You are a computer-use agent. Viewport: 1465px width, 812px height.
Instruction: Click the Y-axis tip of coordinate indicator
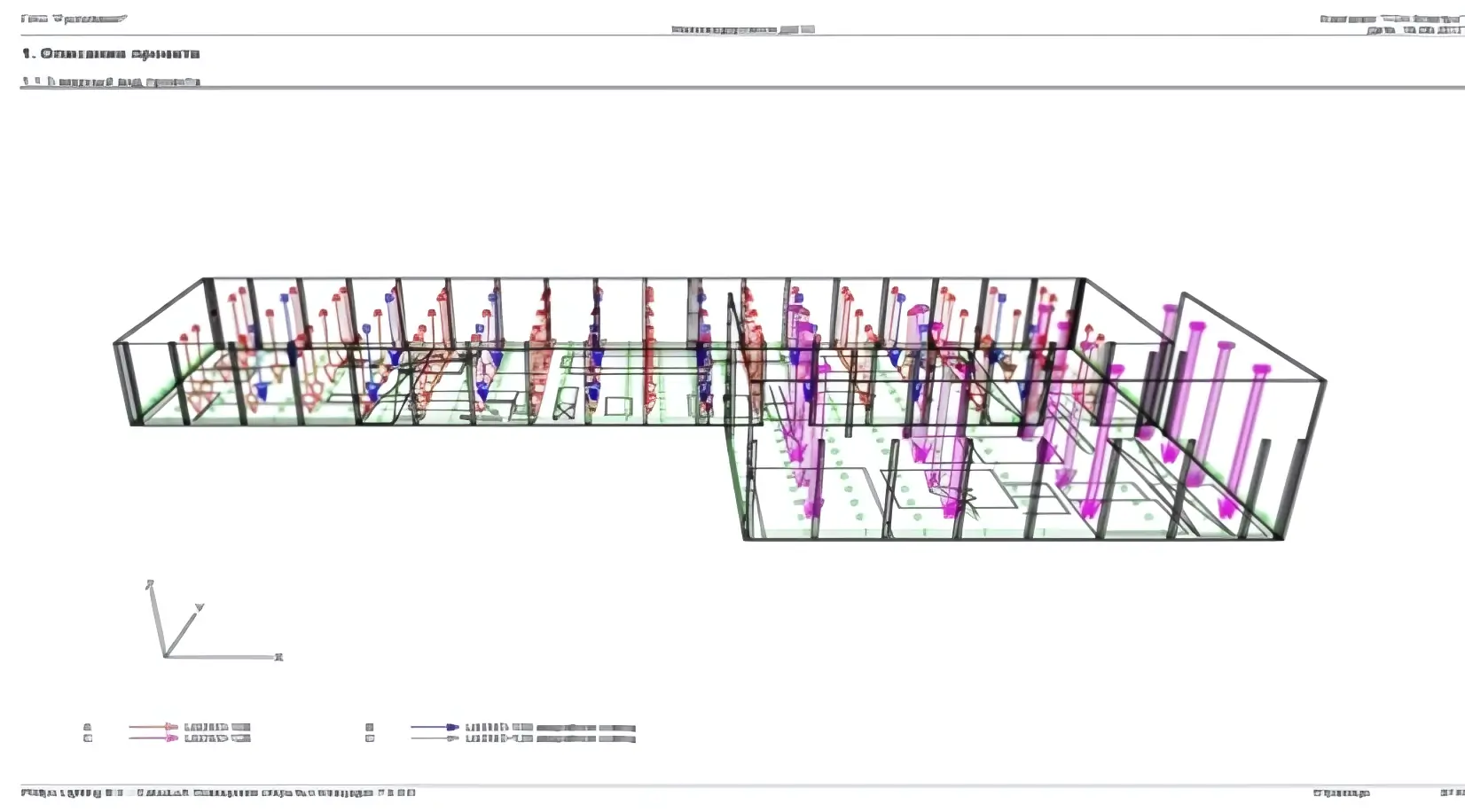tap(200, 607)
